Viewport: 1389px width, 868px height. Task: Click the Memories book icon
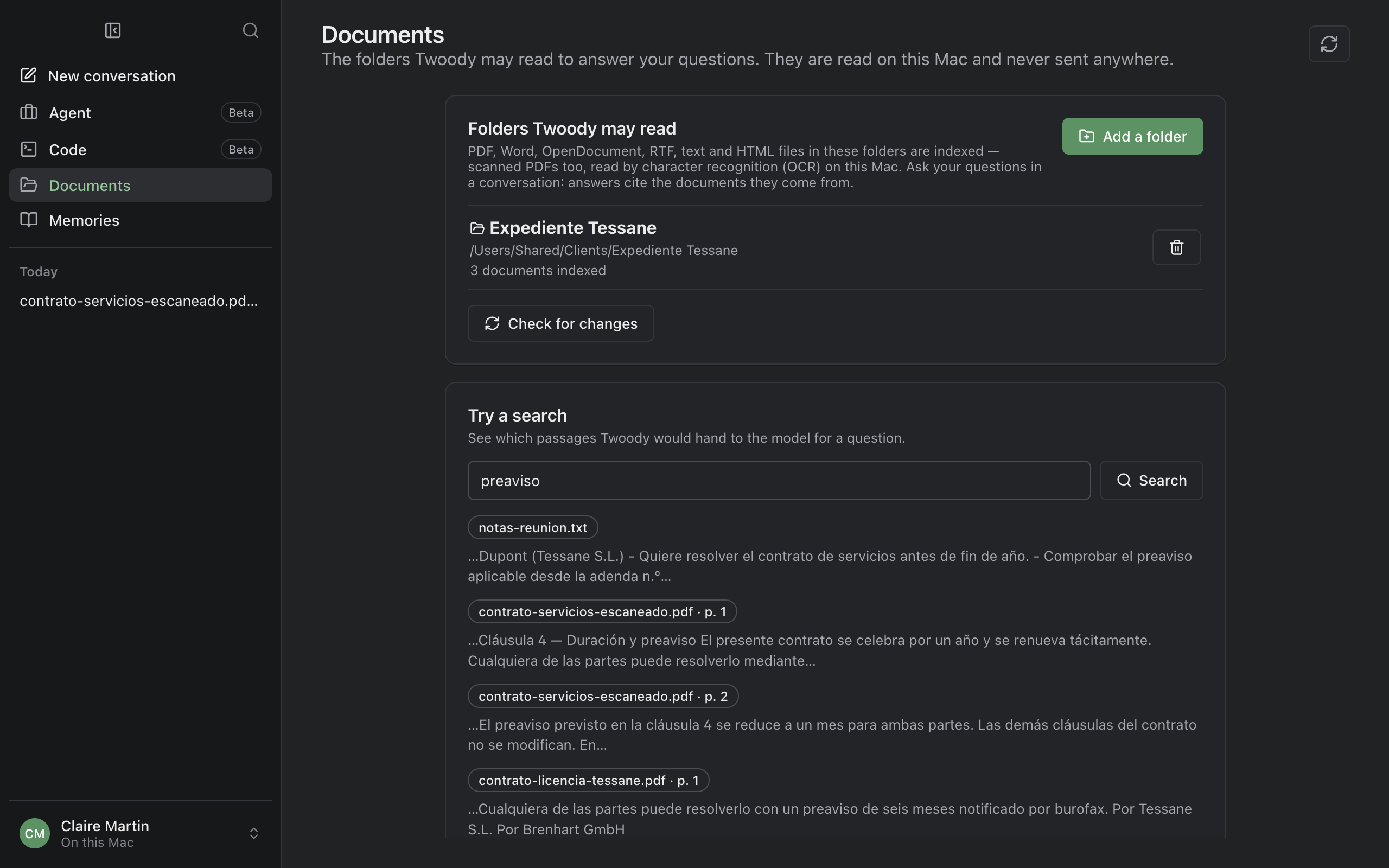point(29,220)
